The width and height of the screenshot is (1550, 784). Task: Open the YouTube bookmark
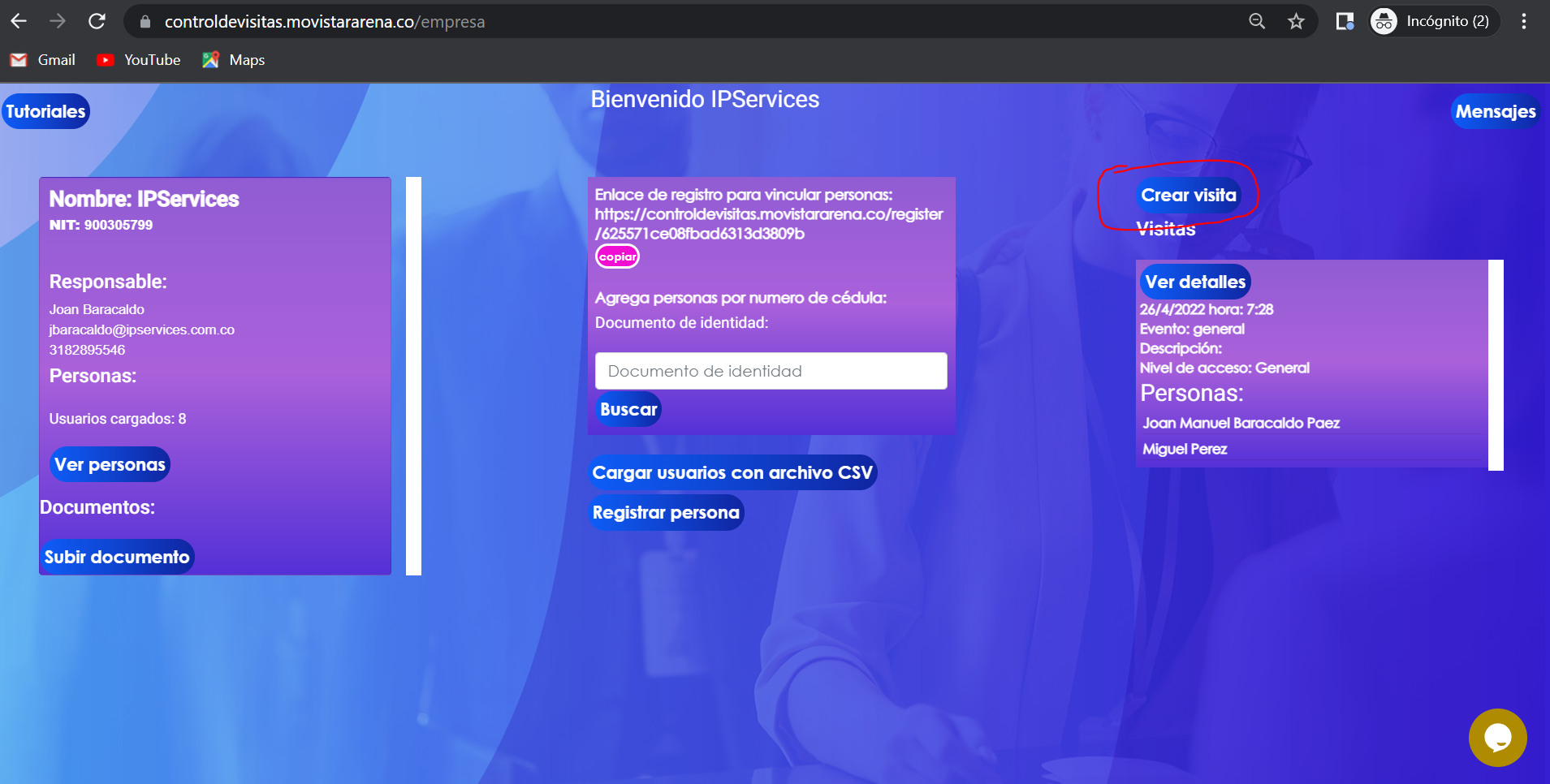click(x=139, y=60)
